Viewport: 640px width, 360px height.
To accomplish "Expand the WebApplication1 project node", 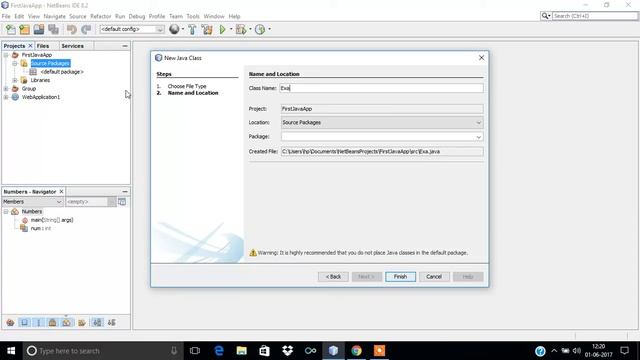I will pos(6,97).
